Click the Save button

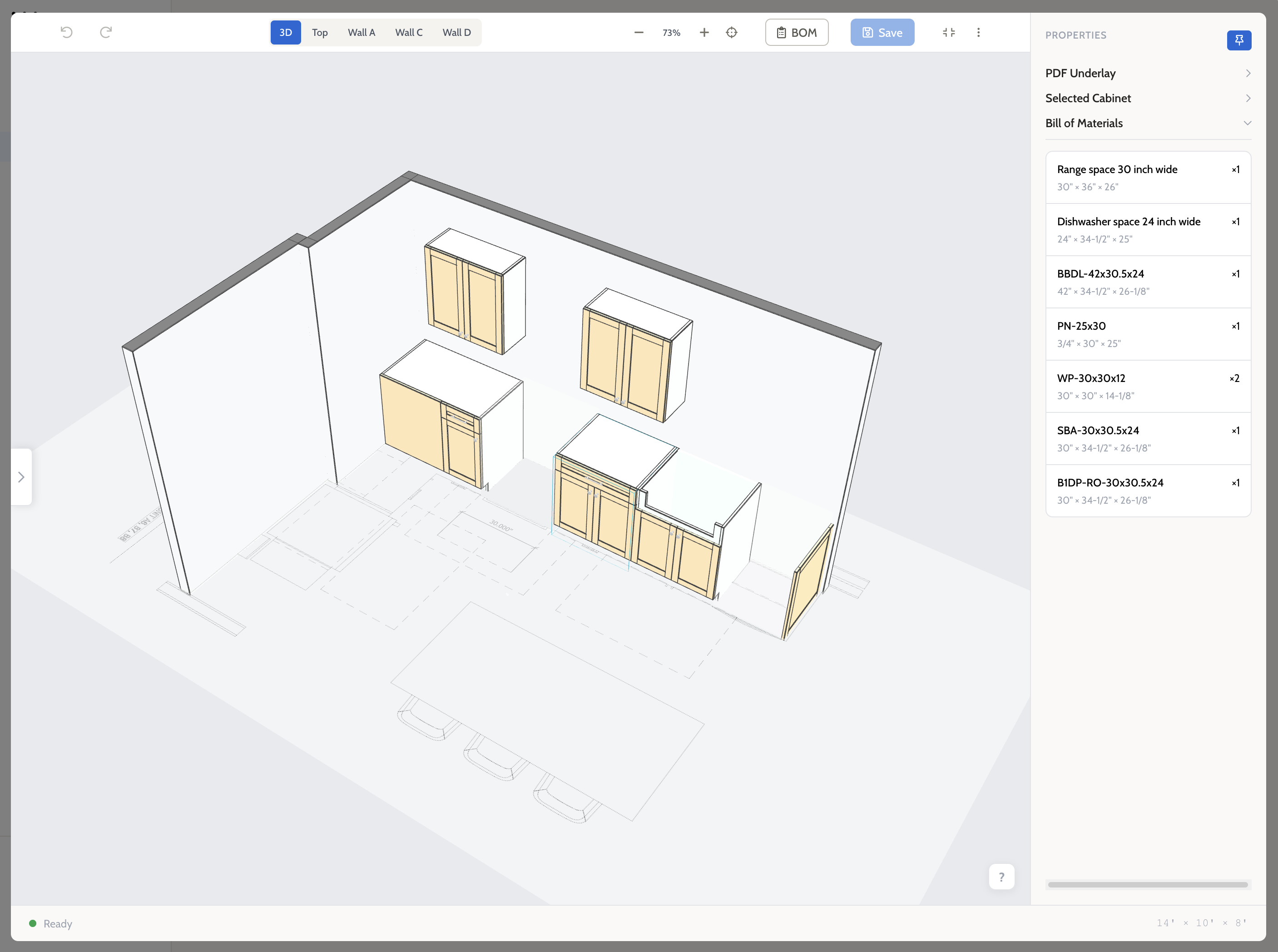click(x=882, y=33)
